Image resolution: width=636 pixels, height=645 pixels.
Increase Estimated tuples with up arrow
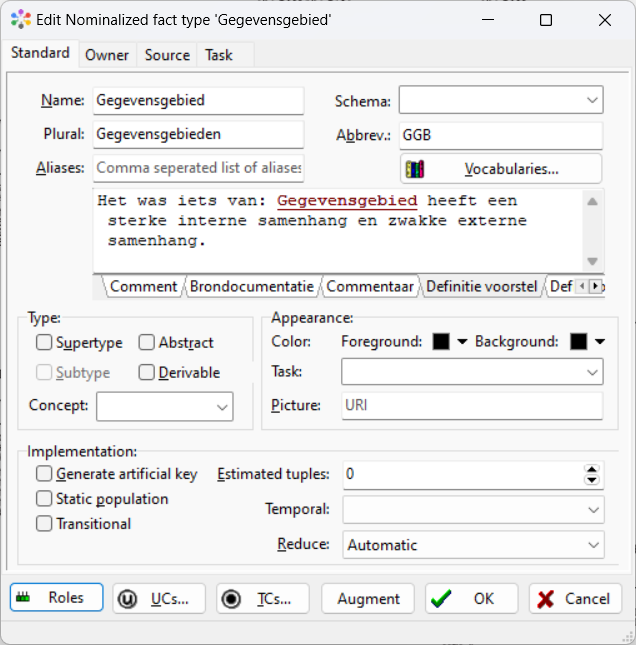tap(592, 468)
